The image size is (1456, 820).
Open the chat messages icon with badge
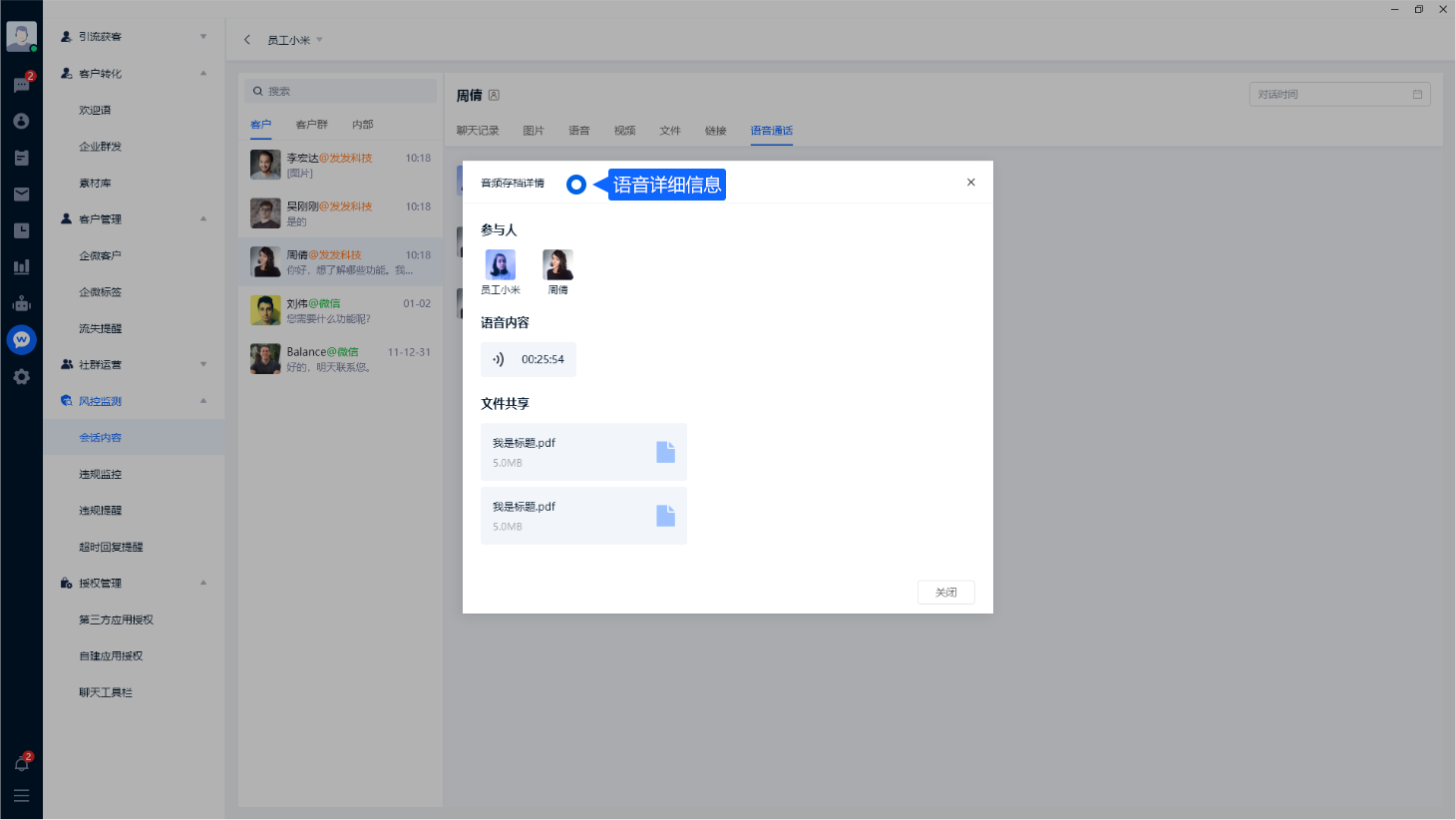tap(21, 85)
